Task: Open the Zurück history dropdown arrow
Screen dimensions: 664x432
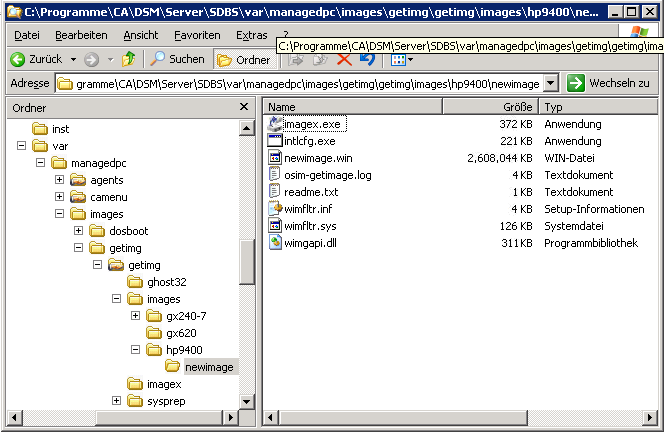Action: (x=73, y=59)
